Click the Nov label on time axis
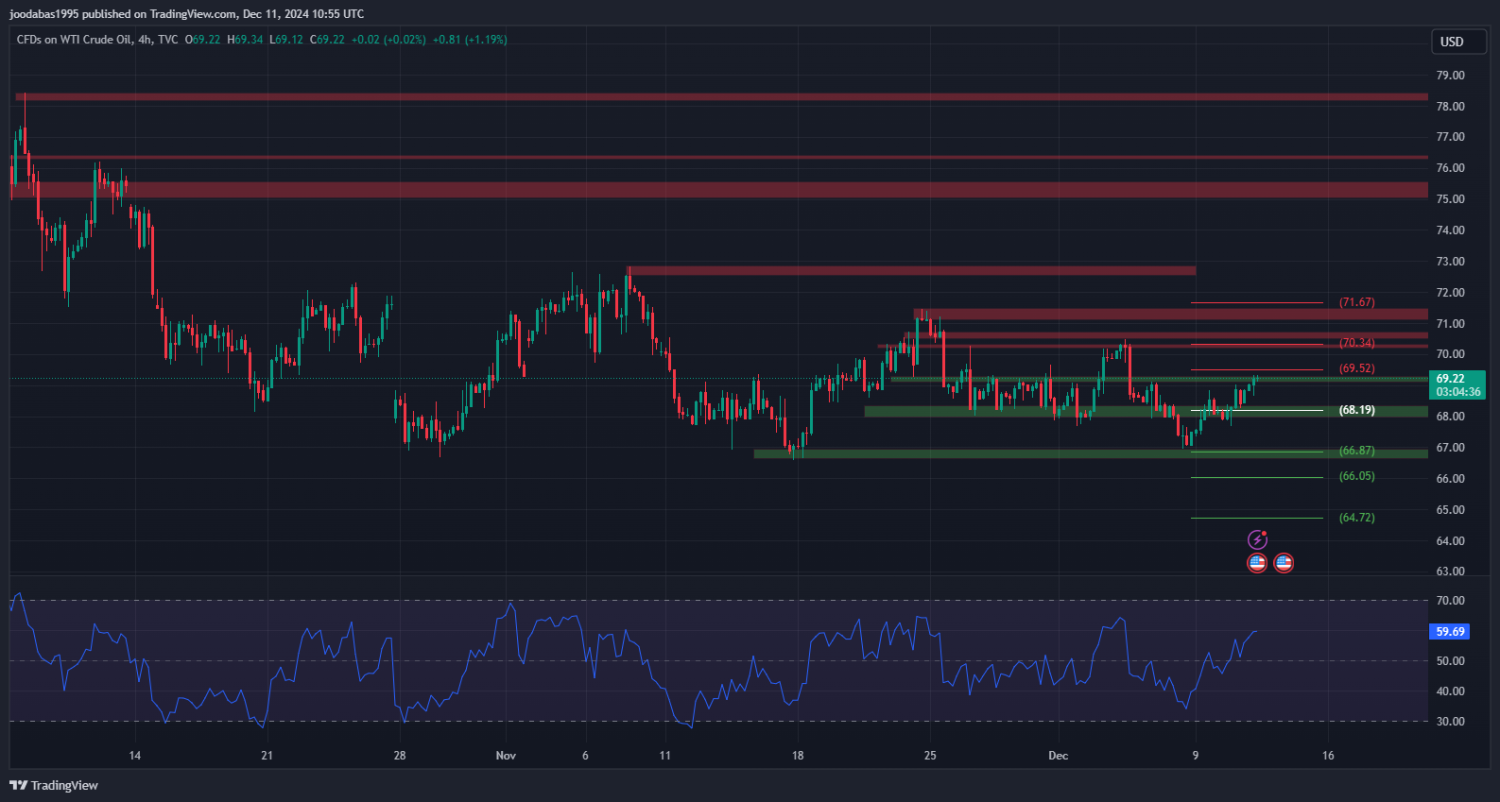1500x802 pixels. [x=506, y=756]
